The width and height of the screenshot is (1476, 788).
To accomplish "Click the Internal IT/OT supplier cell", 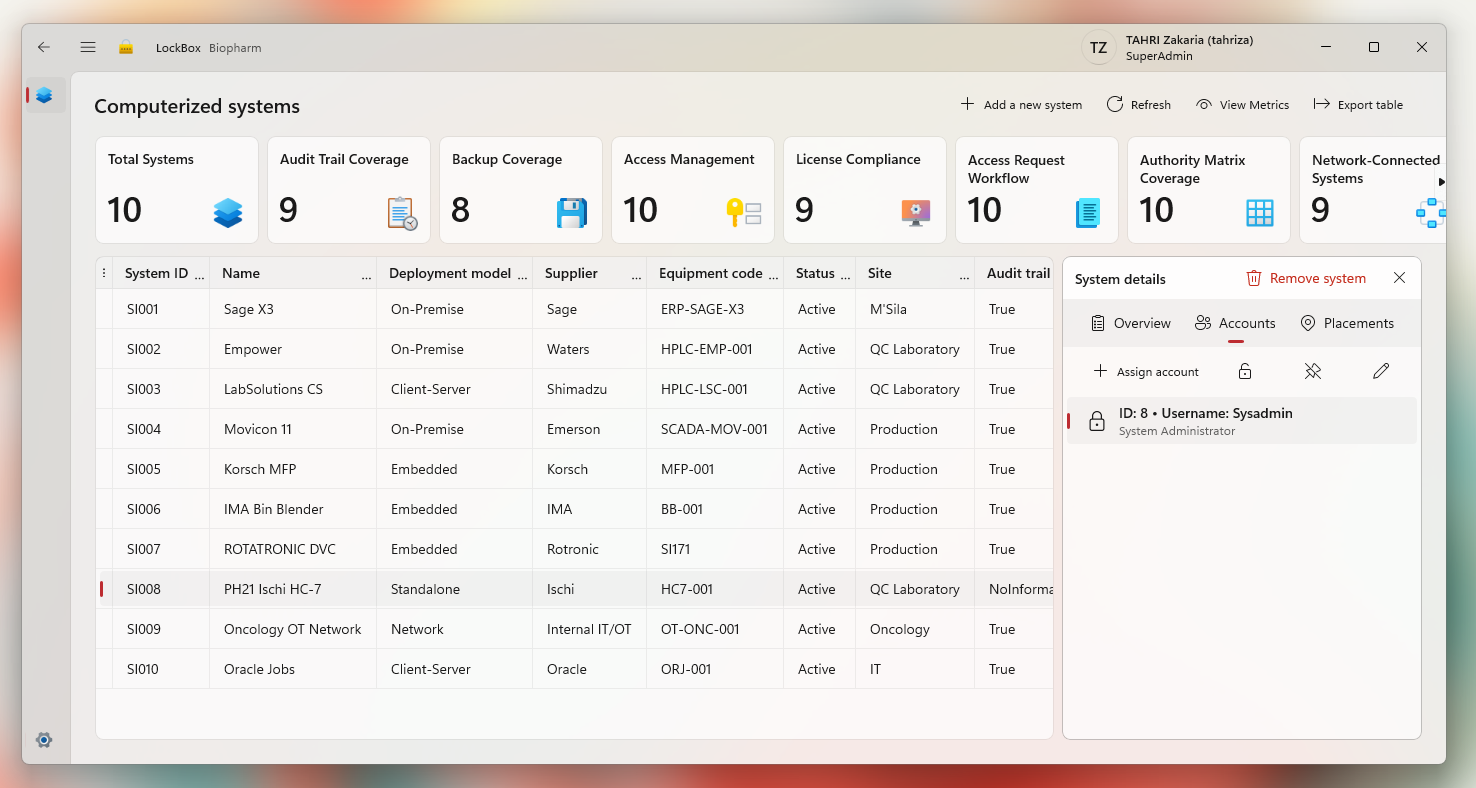I will tap(589, 629).
